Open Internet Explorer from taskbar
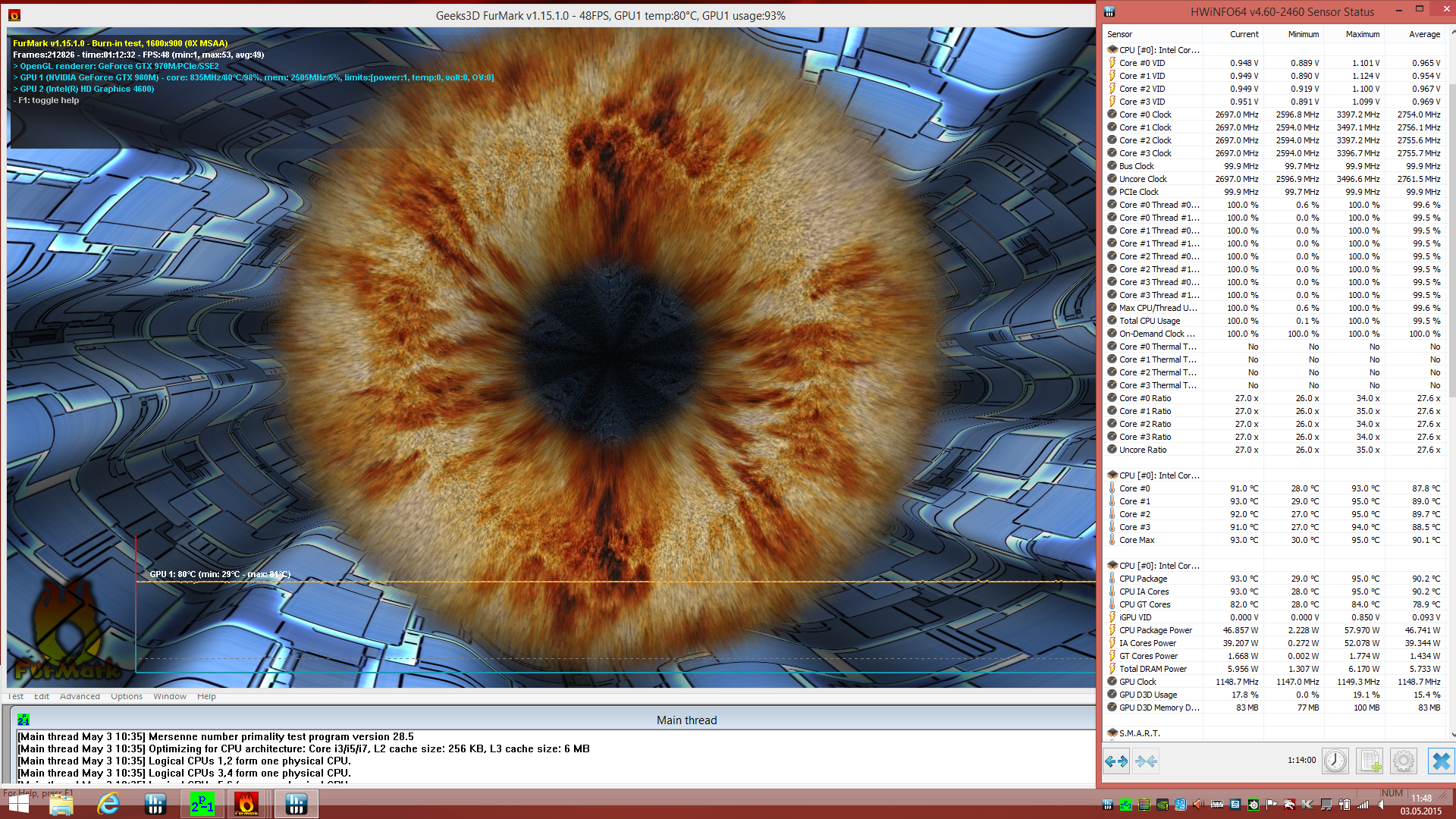 pos(108,804)
